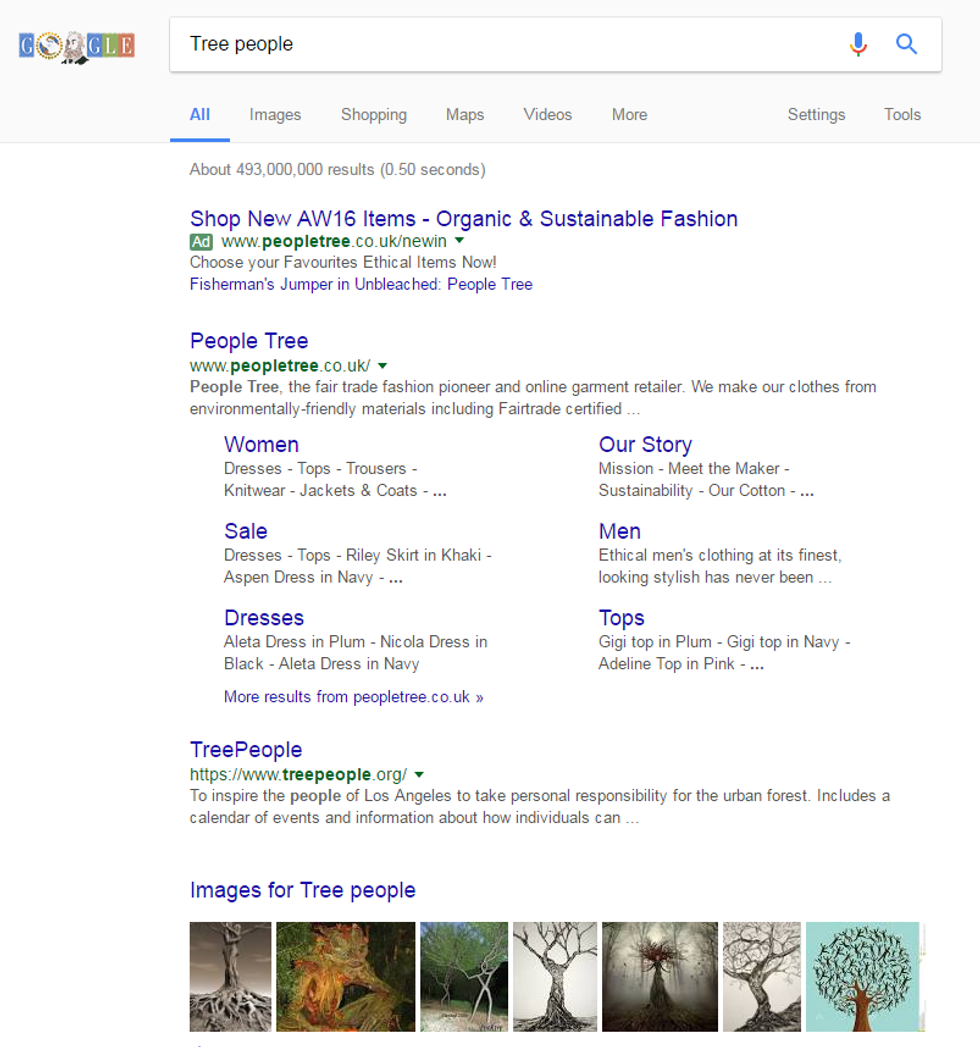Switch to the Images tab
Screen dimensions: 980x1047
pyautogui.click(x=275, y=115)
